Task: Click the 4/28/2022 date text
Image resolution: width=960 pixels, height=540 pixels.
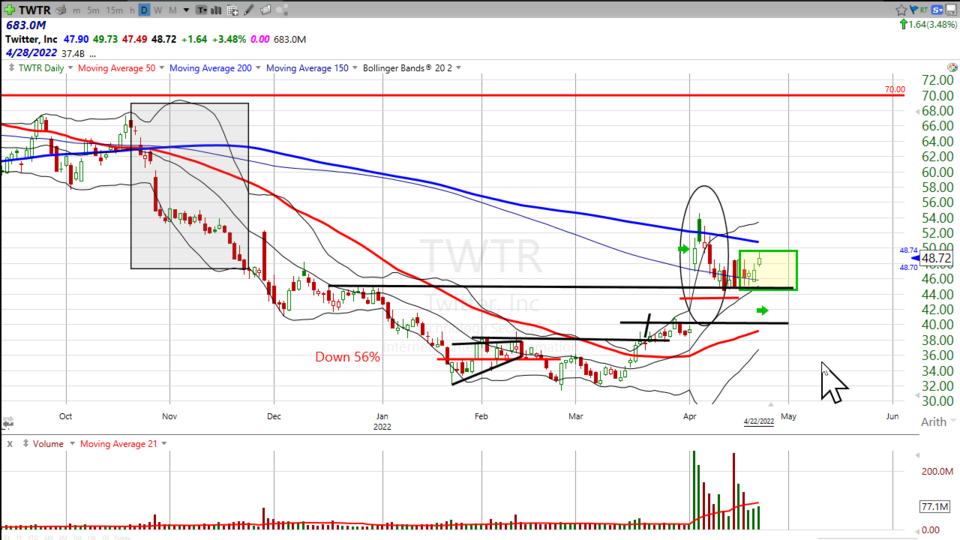Action: click(31, 53)
